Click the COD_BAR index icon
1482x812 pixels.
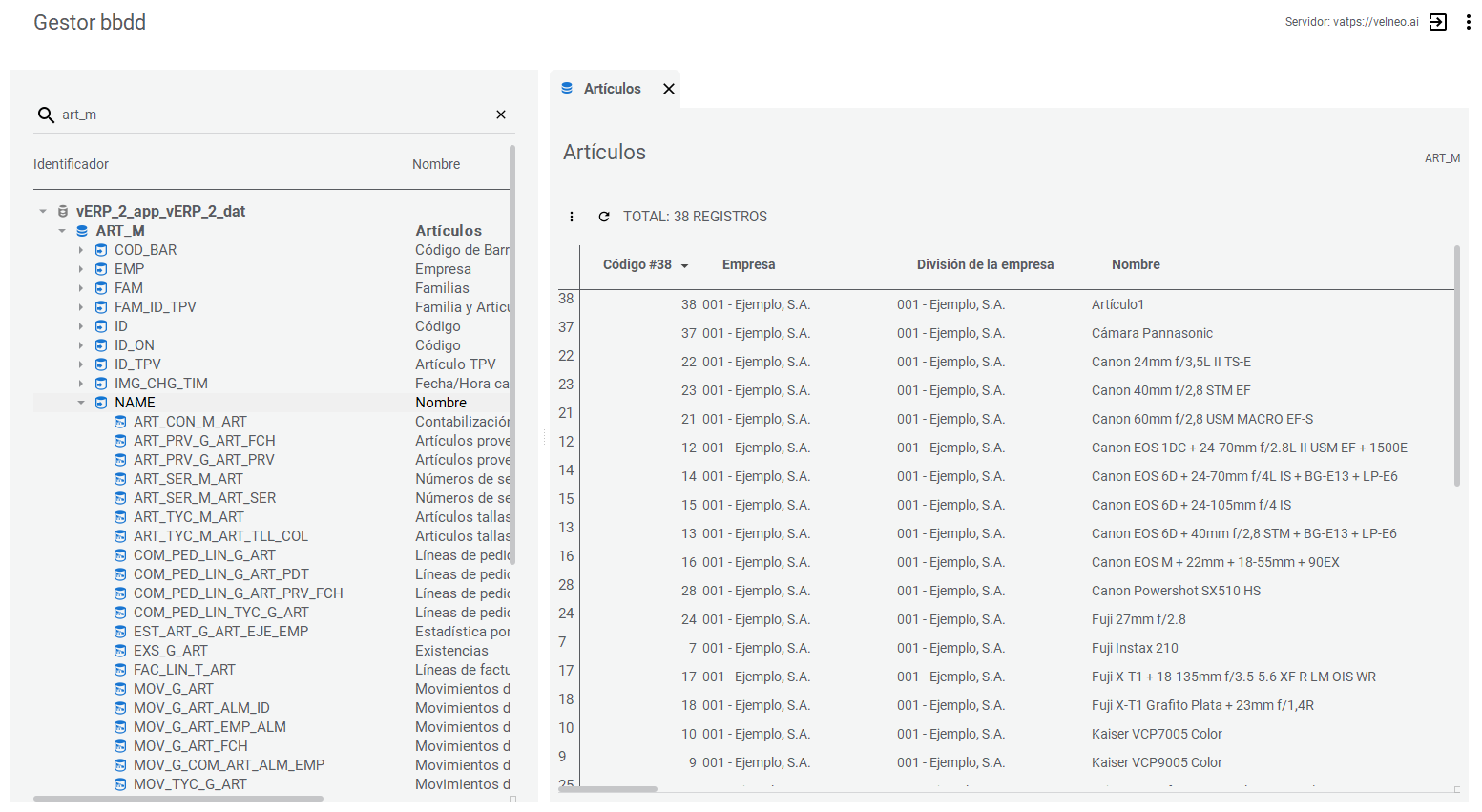(101, 250)
